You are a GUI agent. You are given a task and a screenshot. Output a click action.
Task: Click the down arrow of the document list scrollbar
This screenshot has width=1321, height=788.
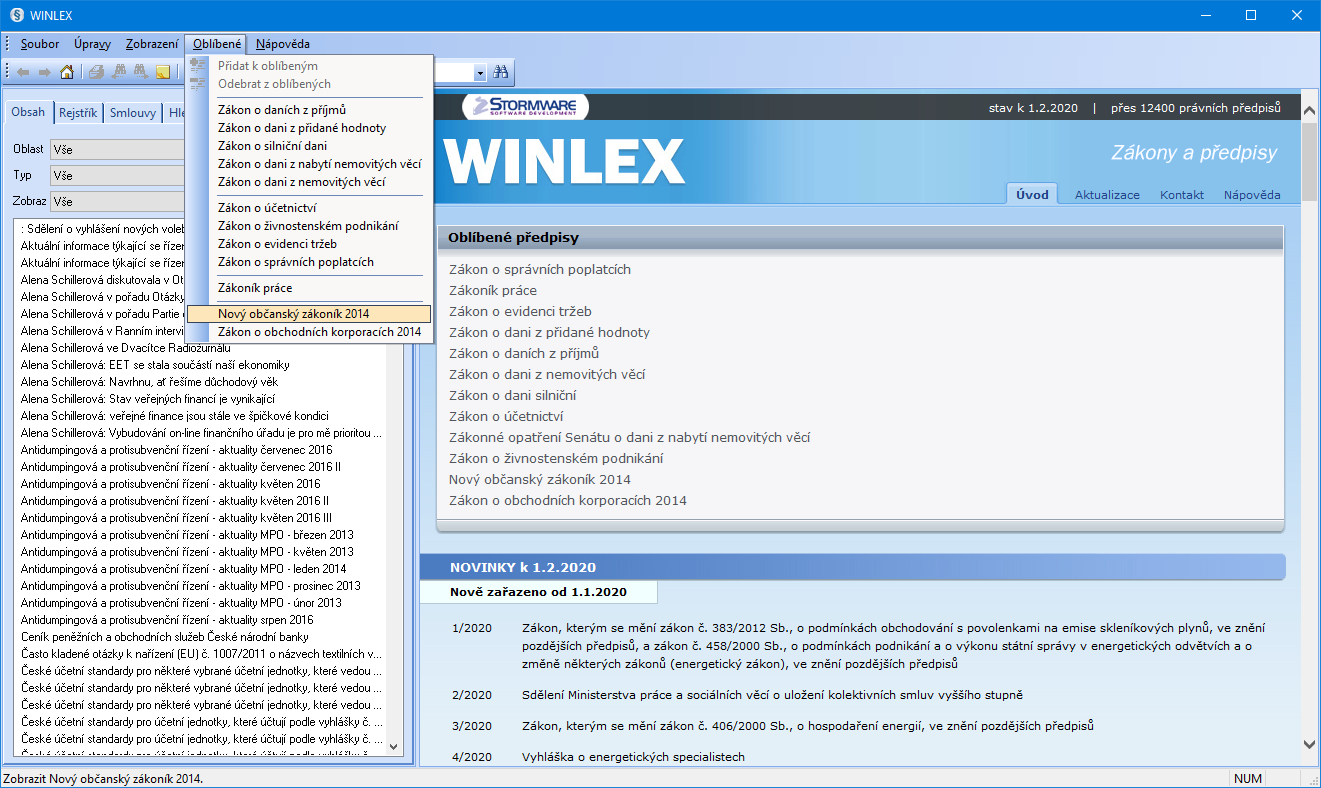(x=393, y=747)
